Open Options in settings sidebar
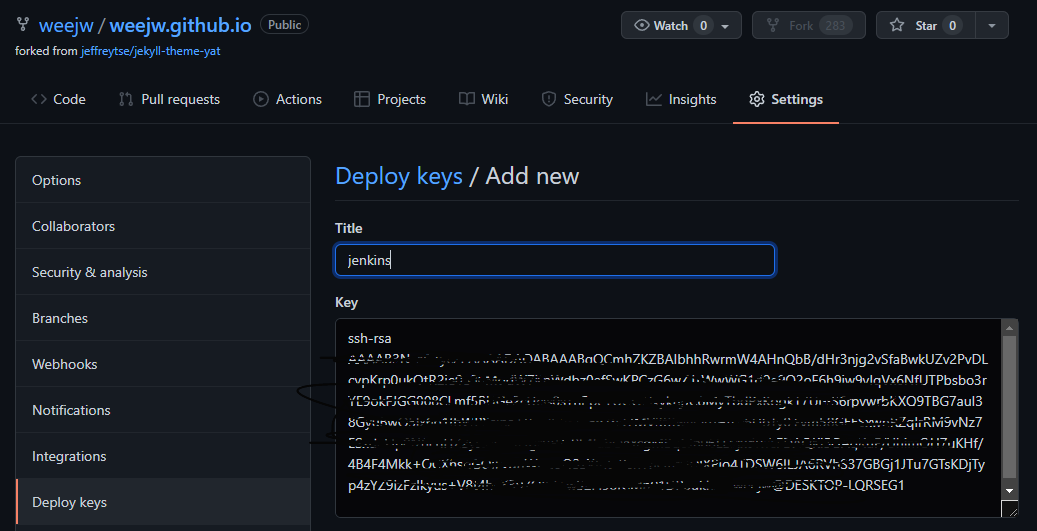 click(163, 180)
